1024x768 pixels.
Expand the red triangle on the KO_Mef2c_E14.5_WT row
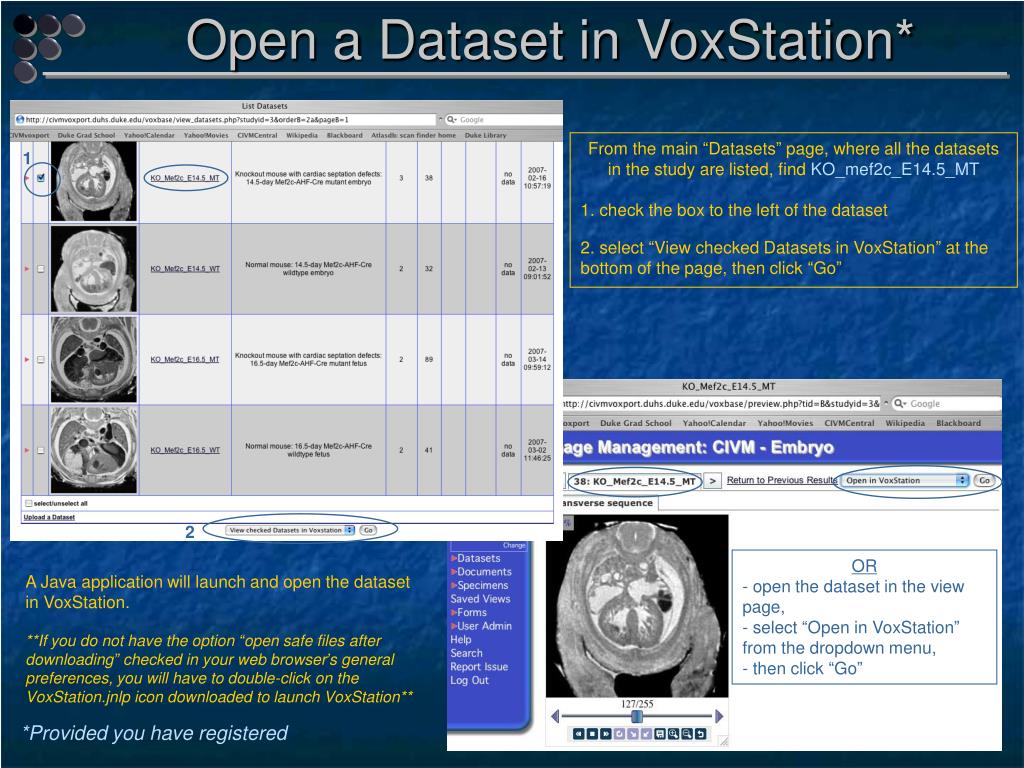click(x=27, y=268)
